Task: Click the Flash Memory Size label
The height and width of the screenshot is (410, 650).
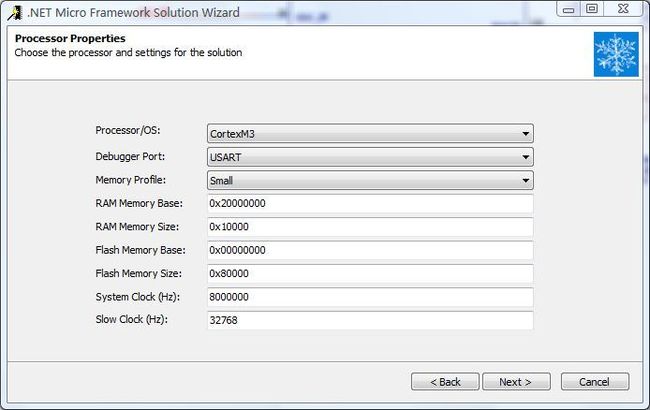Action: point(138,274)
